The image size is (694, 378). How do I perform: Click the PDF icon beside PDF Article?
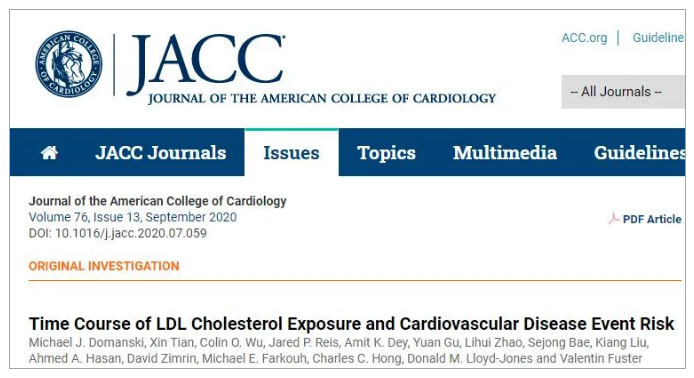[613, 219]
